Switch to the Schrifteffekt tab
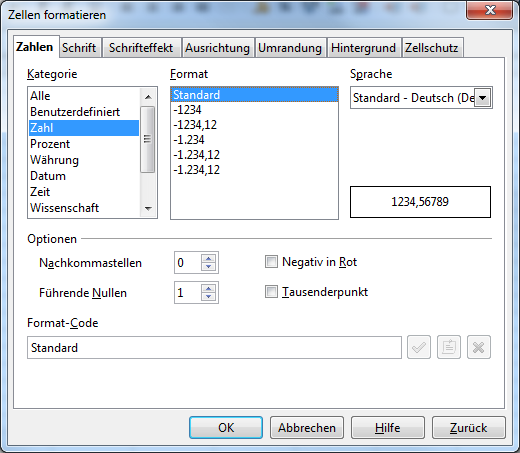 (141, 48)
